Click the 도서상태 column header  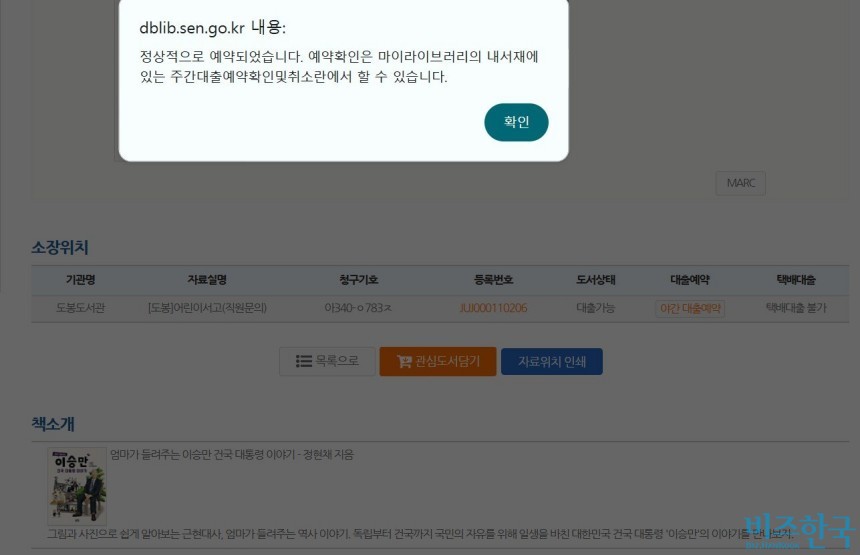[595, 280]
